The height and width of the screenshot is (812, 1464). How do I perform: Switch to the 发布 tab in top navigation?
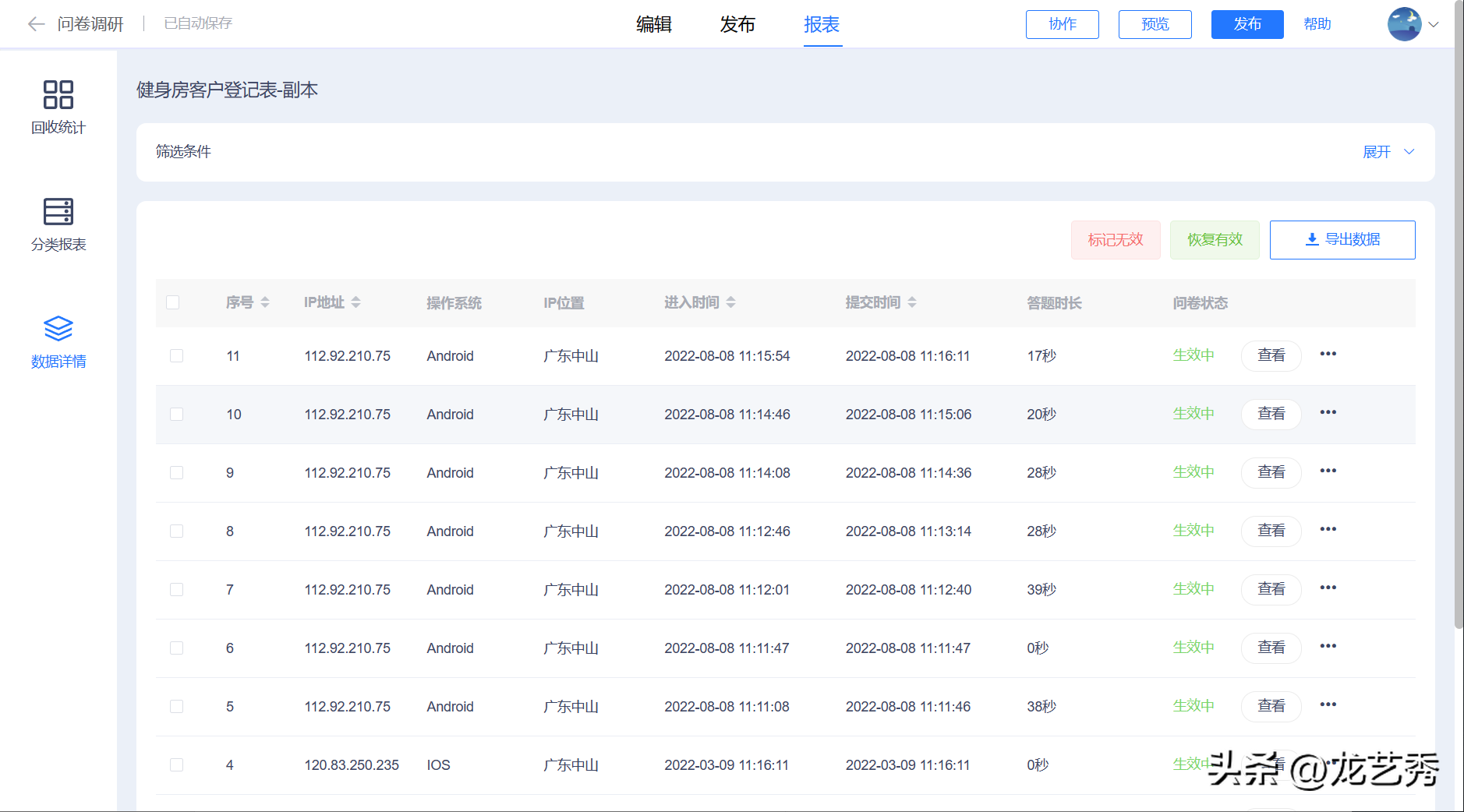[737, 24]
